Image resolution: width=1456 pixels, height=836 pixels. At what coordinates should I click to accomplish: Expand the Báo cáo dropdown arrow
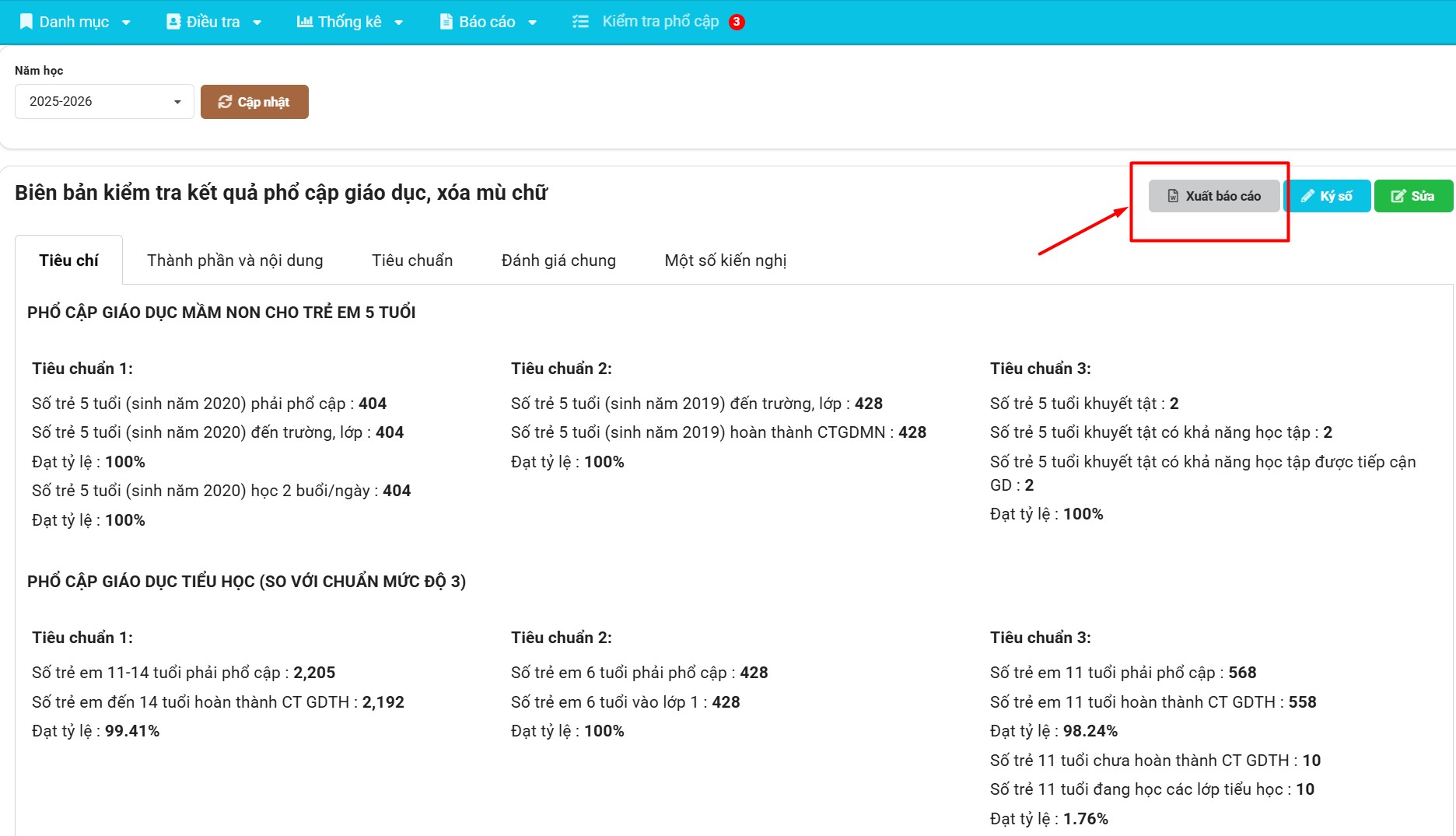[533, 23]
